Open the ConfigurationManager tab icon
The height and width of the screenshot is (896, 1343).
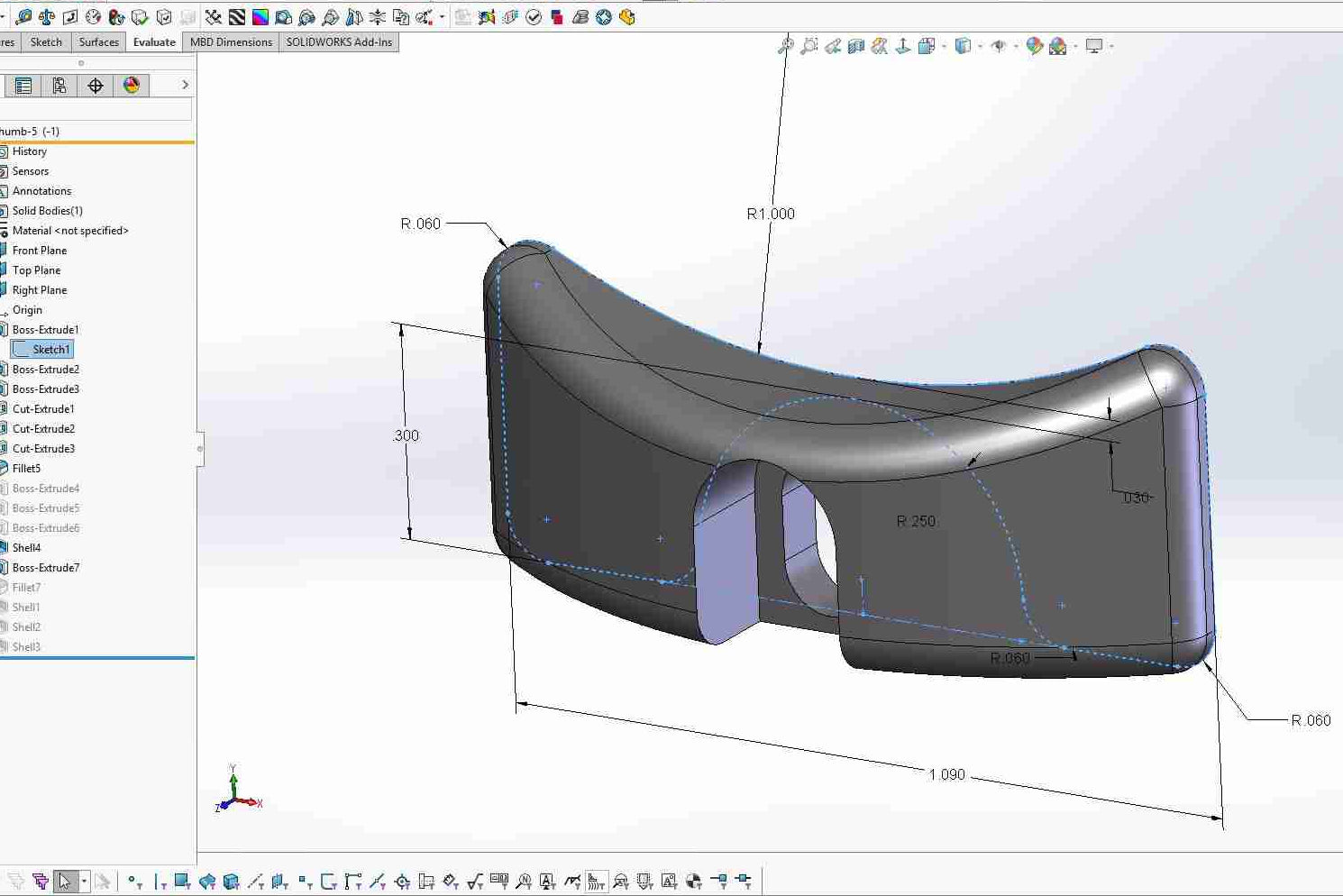[x=59, y=85]
